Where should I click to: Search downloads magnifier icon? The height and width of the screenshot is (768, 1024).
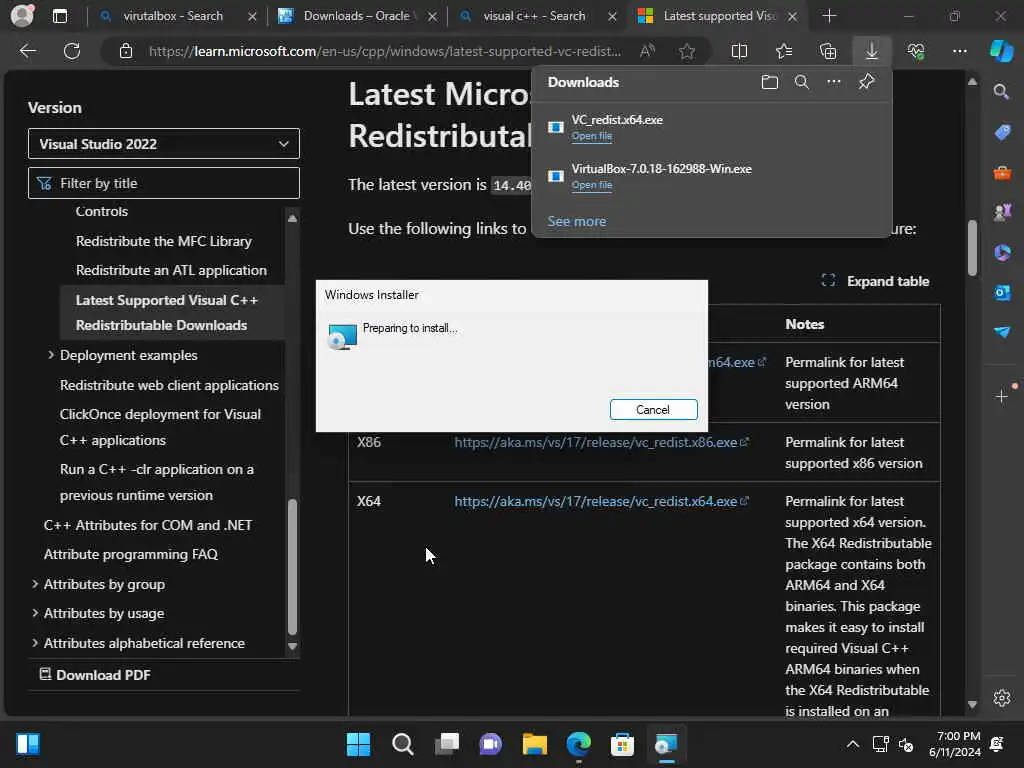click(x=802, y=82)
